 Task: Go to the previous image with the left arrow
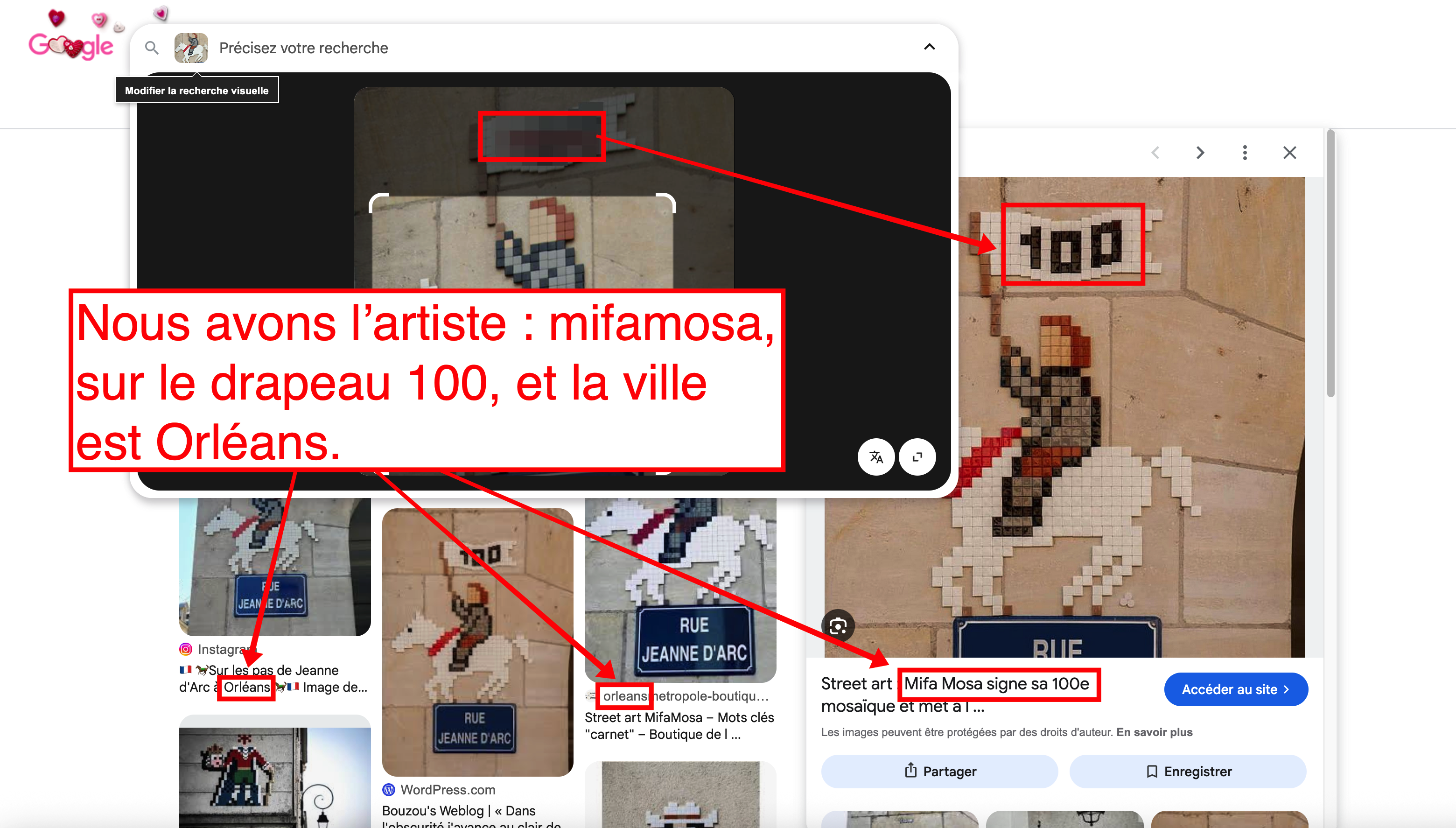(x=1156, y=153)
